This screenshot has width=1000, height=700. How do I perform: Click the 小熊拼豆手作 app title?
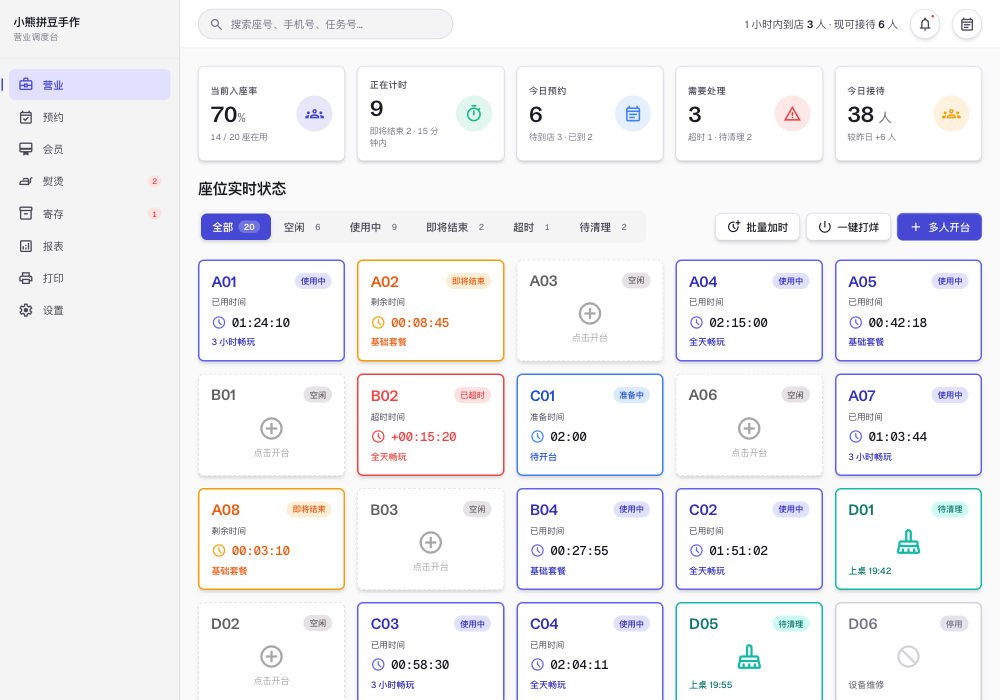click(47, 22)
